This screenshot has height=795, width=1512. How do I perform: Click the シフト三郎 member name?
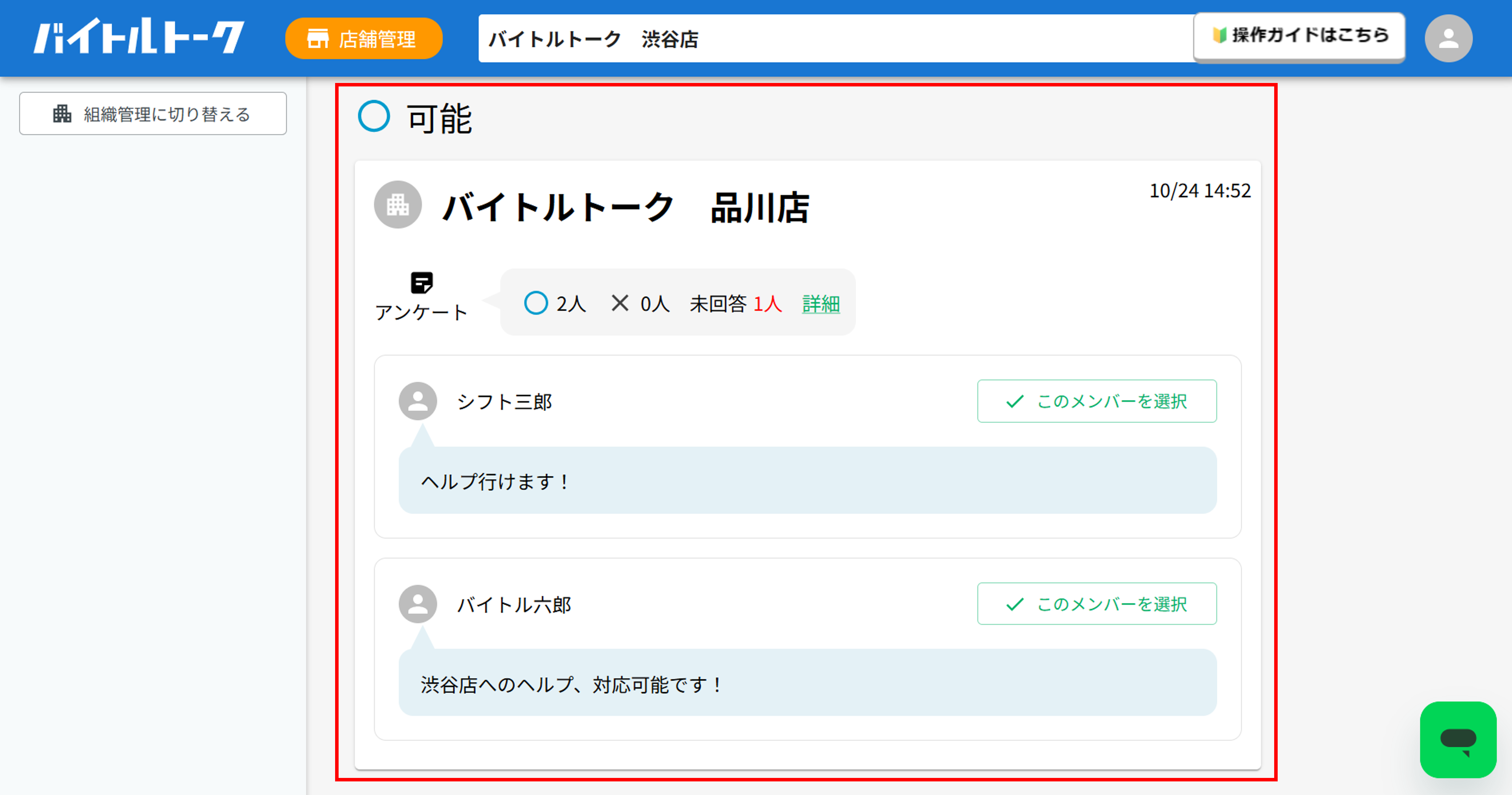505,402
